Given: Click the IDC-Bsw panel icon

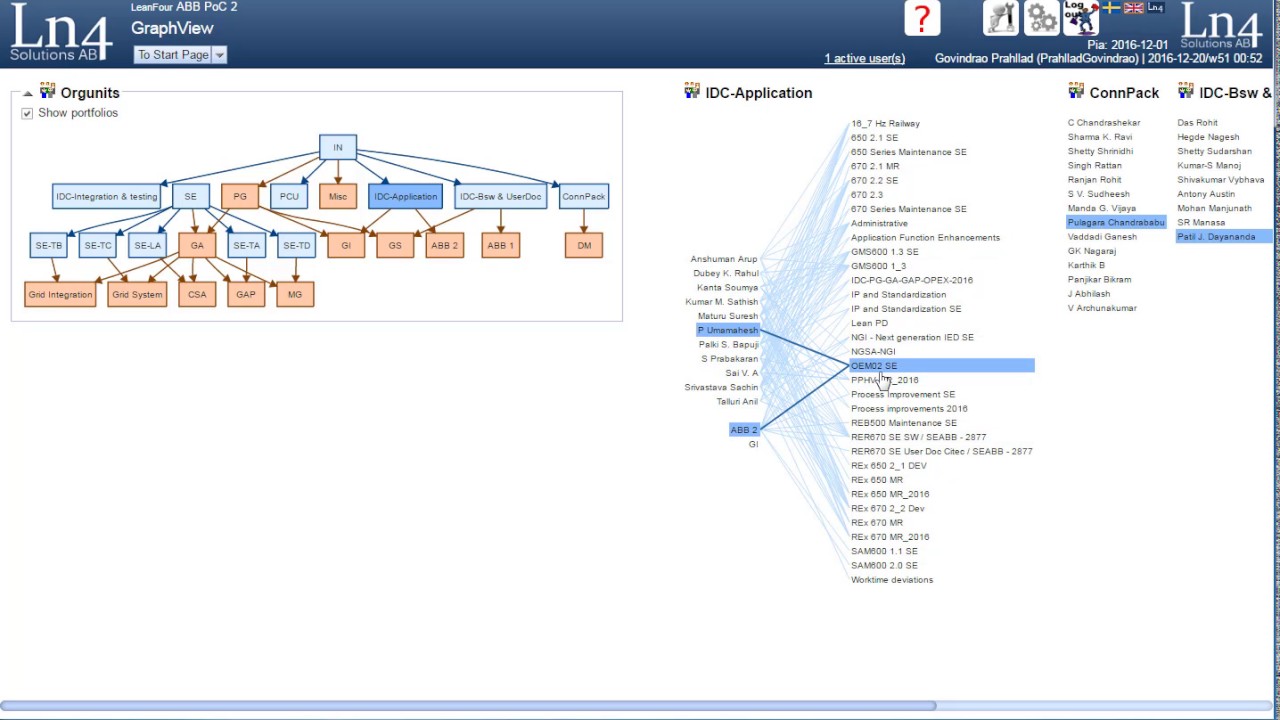Looking at the screenshot, I should (x=1186, y=92).
